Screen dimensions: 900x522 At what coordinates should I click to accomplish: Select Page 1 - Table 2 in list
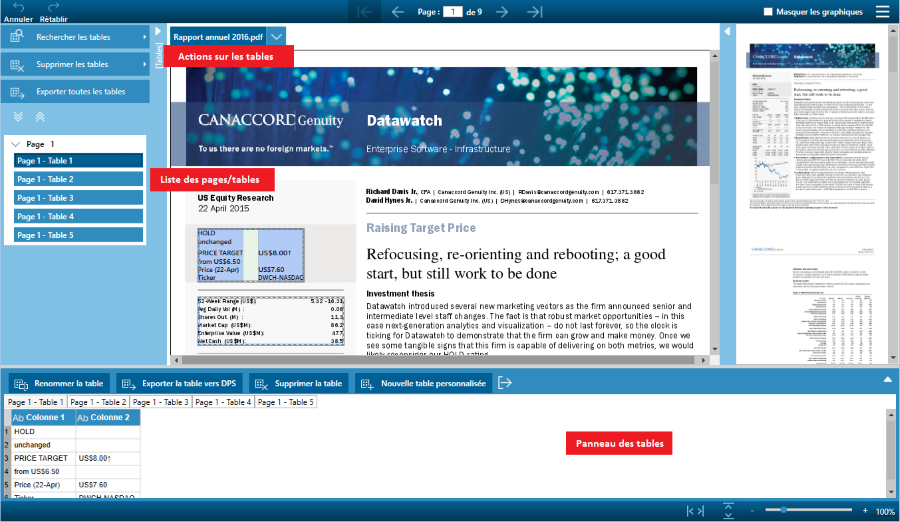point(78,179)
